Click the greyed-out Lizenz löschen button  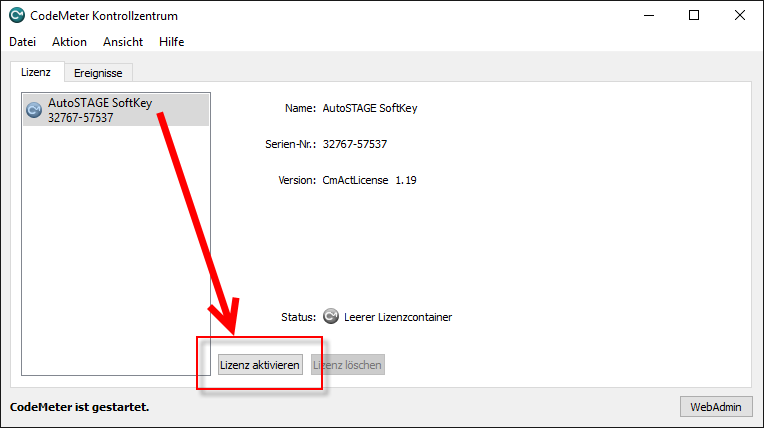[347, 365]
